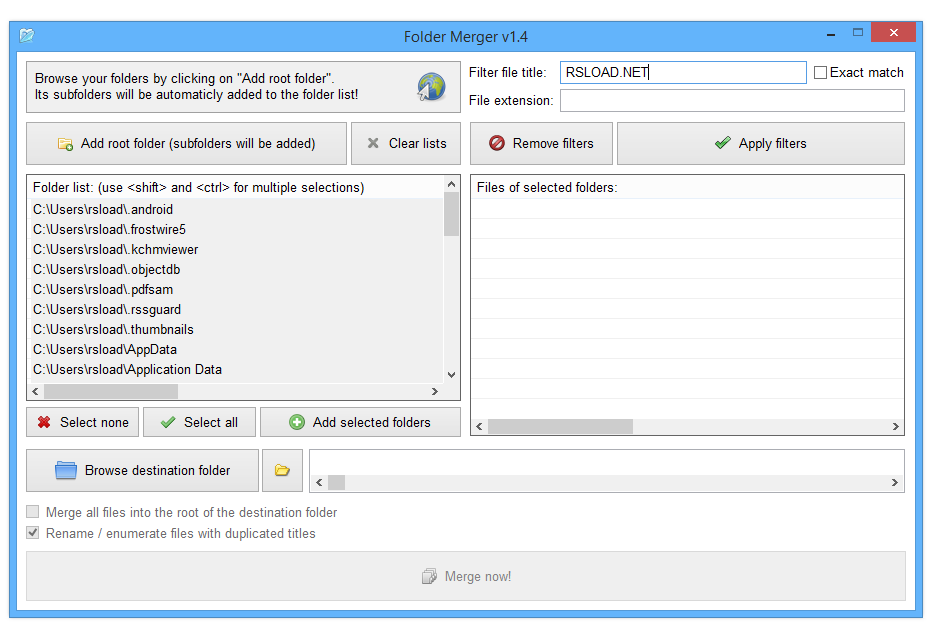The height and width of the screenshot is (635, 939).
Task: Click Select none button
Action: click(x=83, y=422)
